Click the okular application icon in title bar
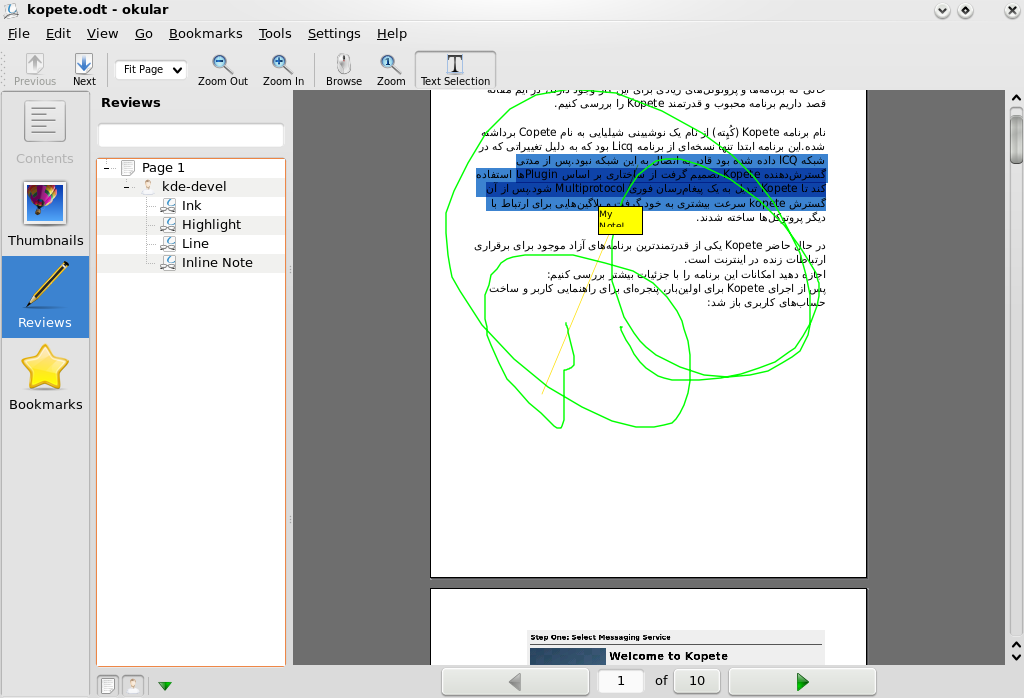1024x698 pixels. click(x=11, y=10)
